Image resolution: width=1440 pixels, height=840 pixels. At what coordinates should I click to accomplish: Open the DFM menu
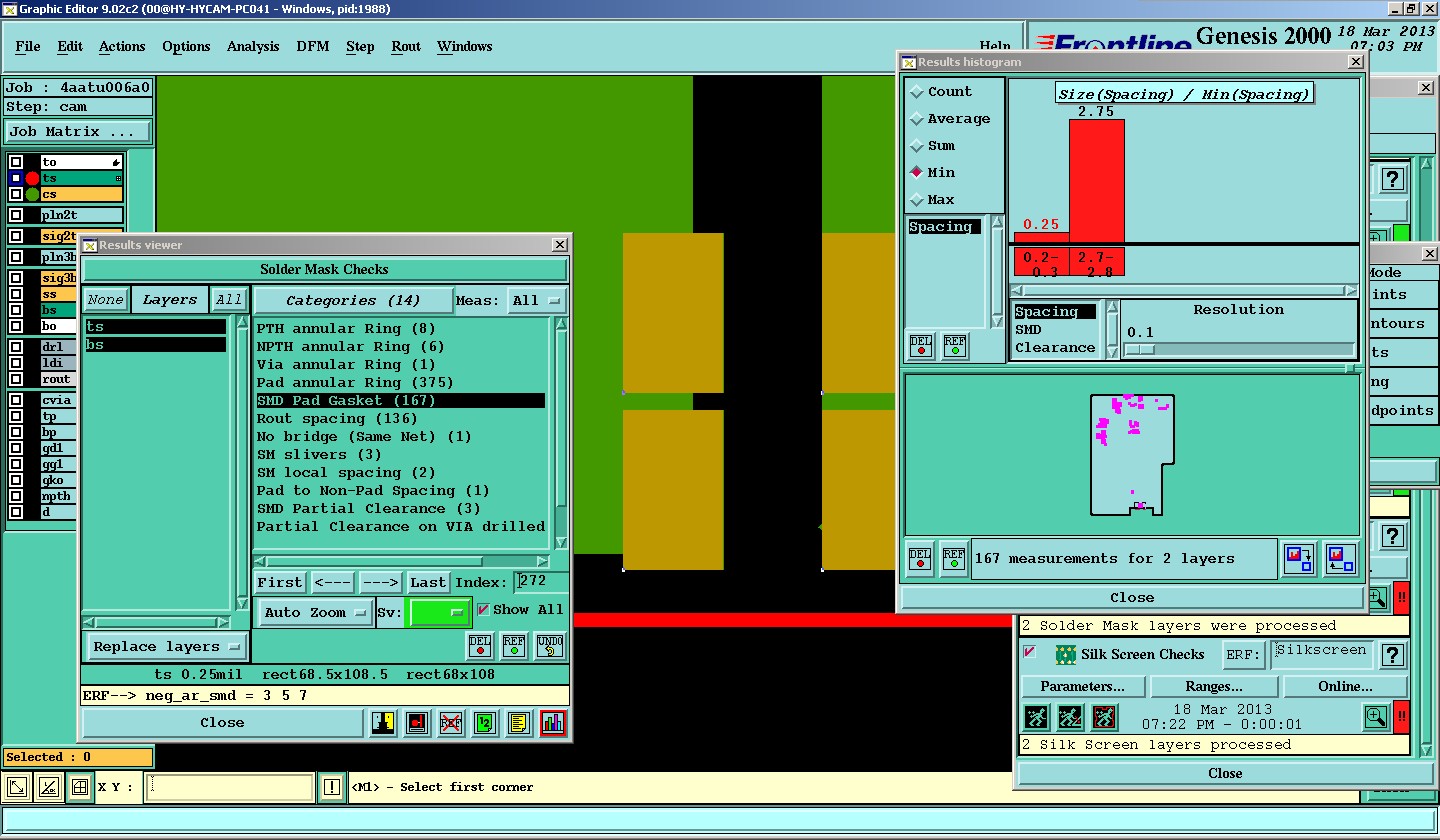coord(313,47)
